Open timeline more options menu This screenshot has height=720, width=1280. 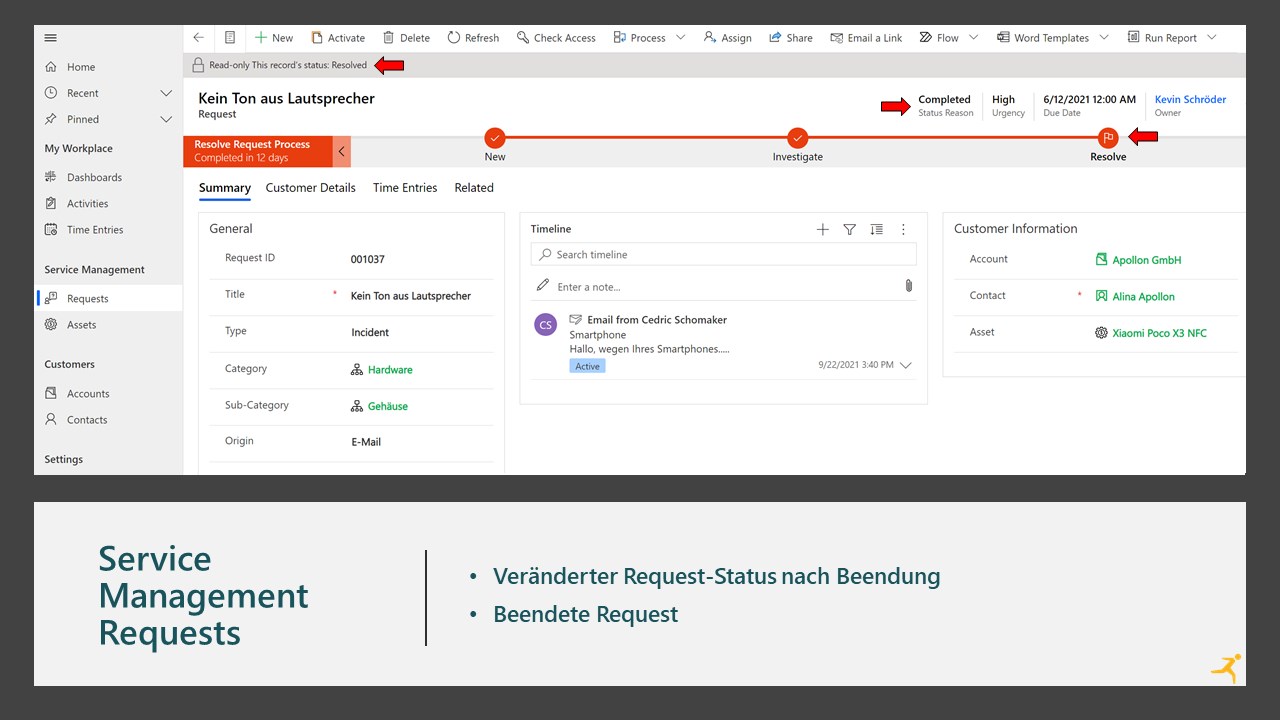tap(903, 229)
